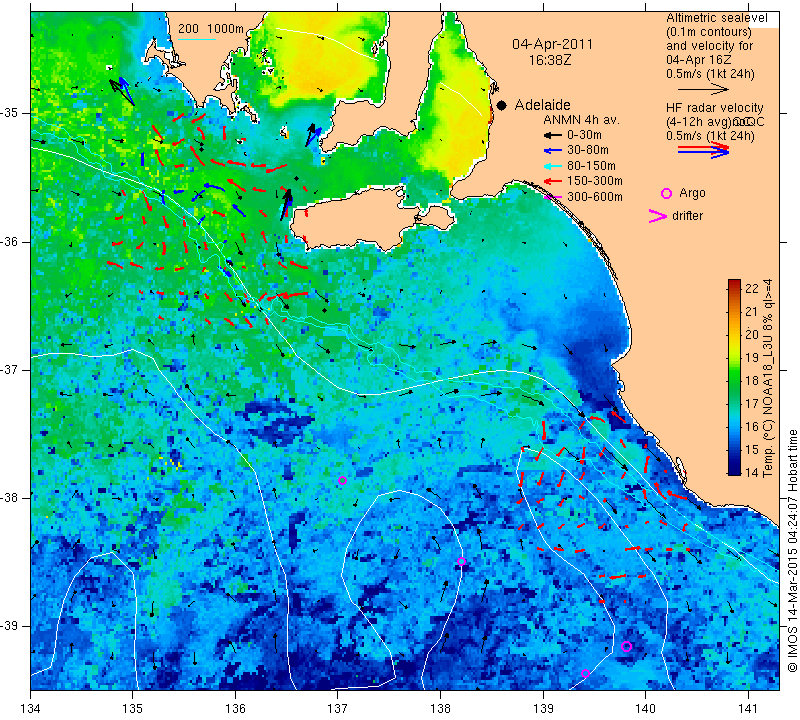Click the red 150-300m legend arrow
800x720 pixels.
click(552, 181)
